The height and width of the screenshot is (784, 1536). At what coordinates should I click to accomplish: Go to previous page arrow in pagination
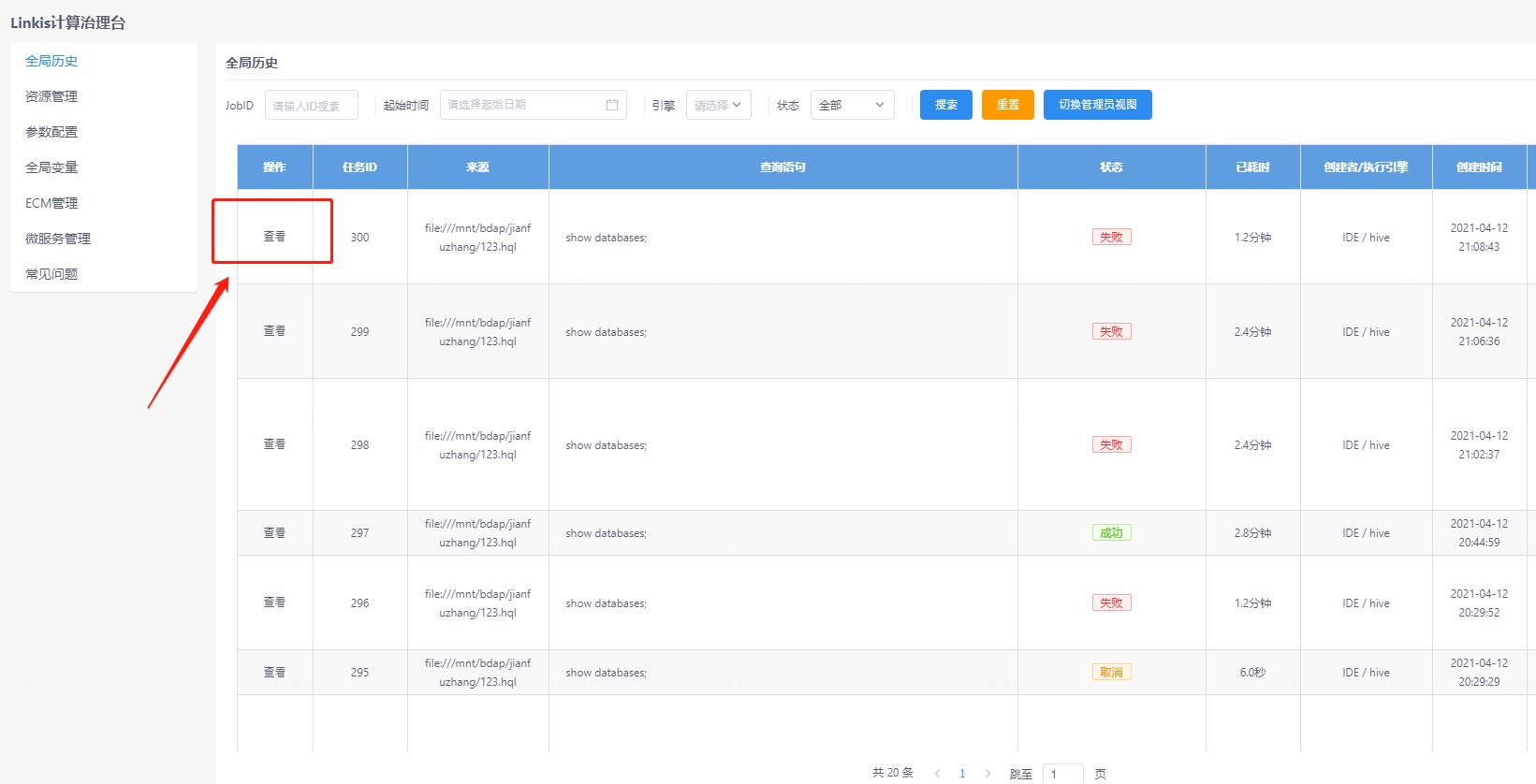point(937,774)
